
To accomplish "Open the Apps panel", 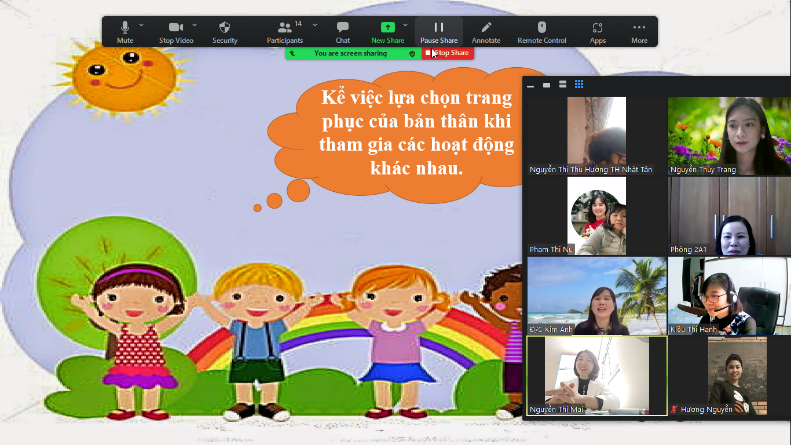I will coord(597,30).
